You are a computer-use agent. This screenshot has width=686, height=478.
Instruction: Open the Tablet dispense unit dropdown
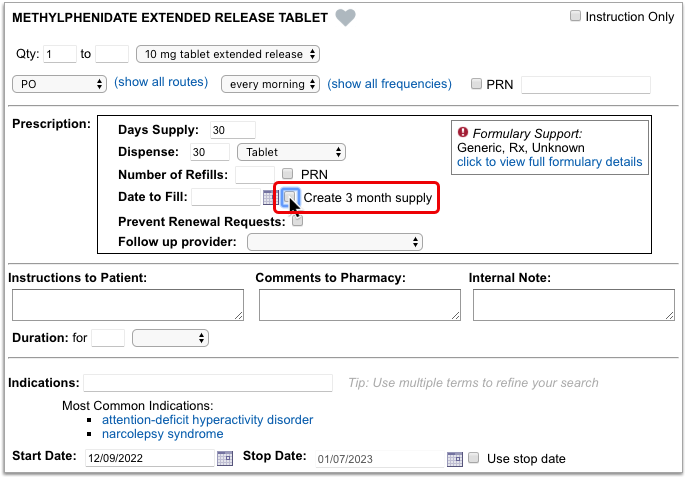[291, 152]
